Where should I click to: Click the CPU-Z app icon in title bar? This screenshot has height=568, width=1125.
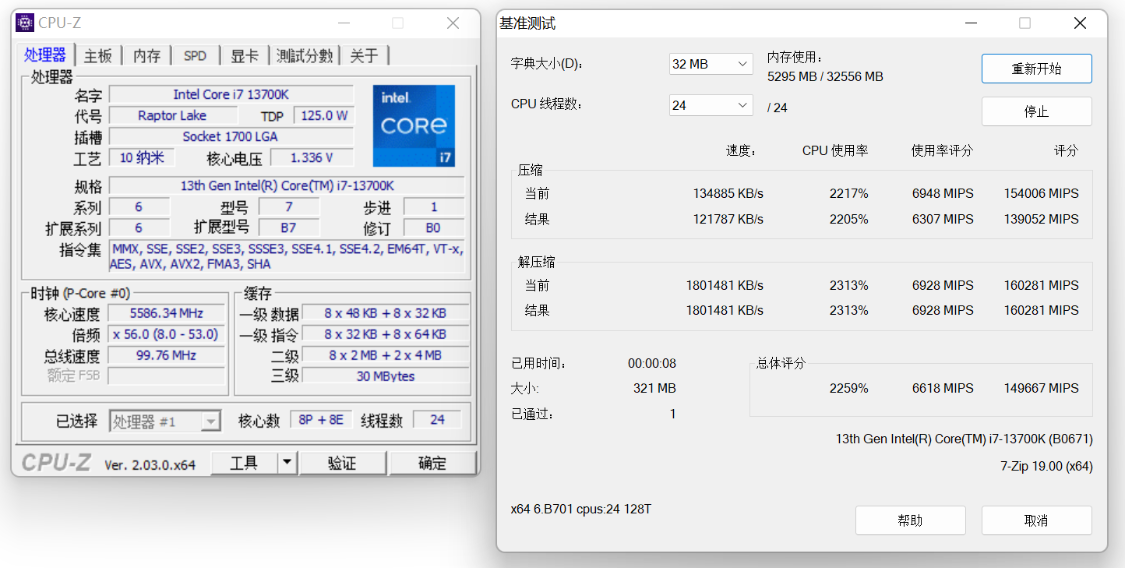click(24, 22)
